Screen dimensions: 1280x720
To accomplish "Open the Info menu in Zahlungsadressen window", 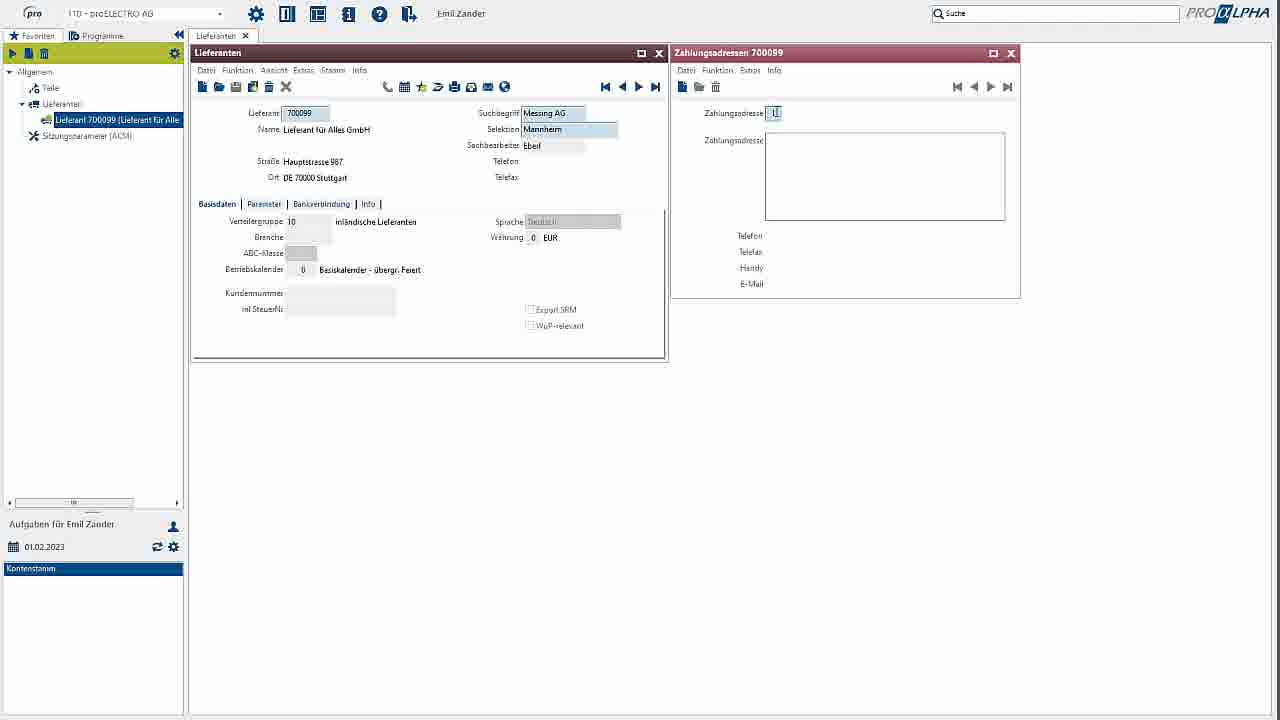I will point(774,71).
